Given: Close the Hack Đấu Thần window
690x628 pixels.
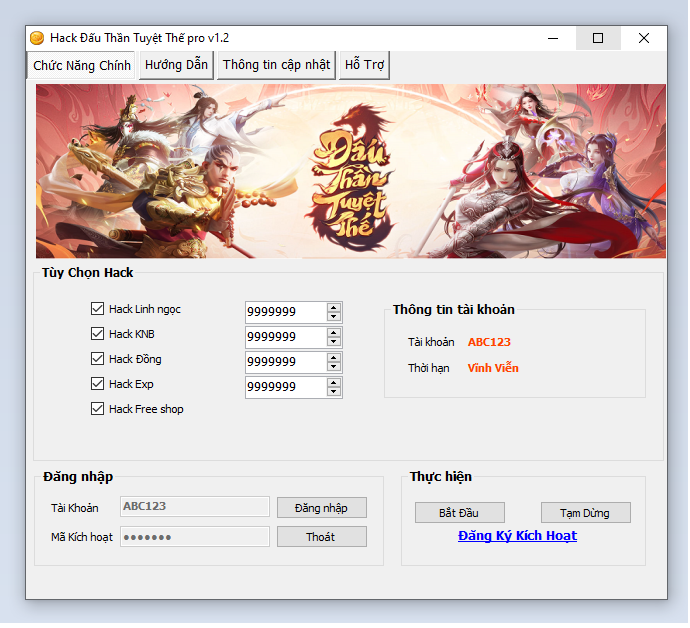Looking at the screenshot, I should pos(644,38).
